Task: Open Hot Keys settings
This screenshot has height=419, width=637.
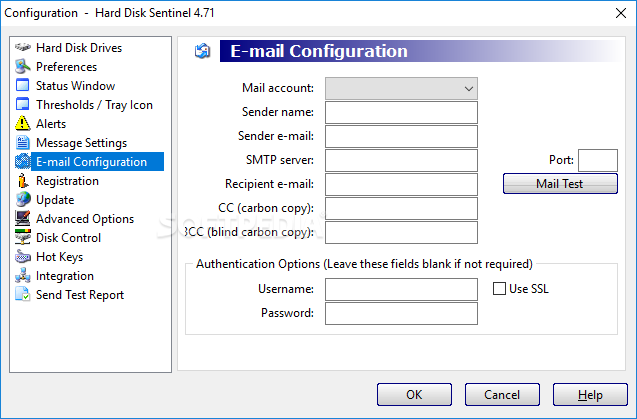Action: [59, 257]
